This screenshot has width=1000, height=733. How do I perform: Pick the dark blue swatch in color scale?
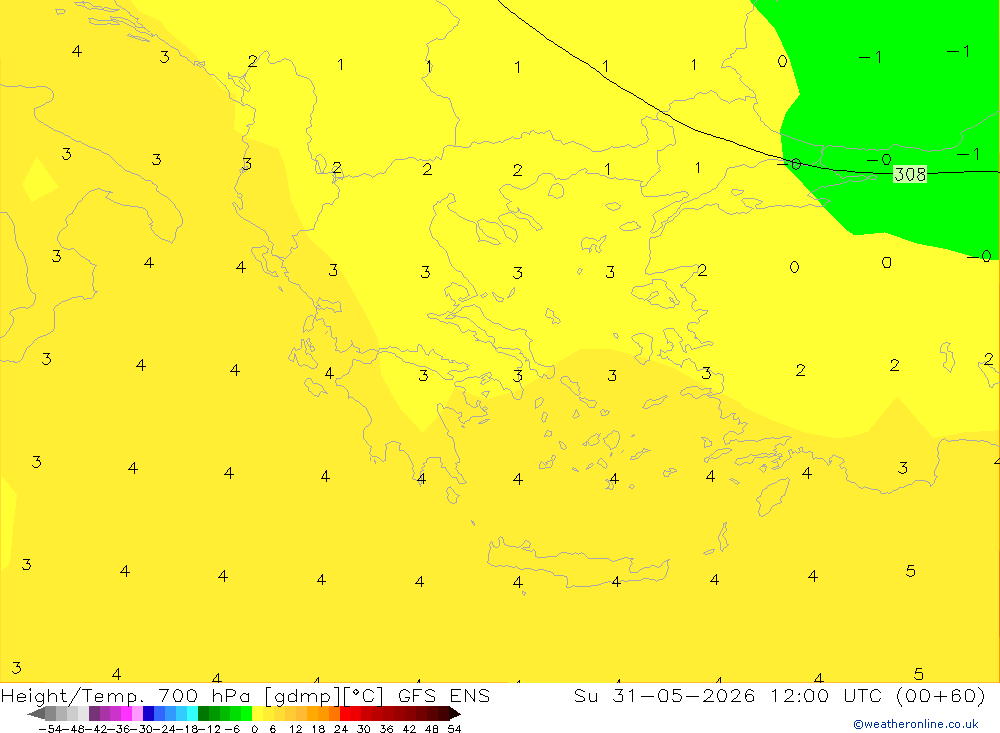148,714
